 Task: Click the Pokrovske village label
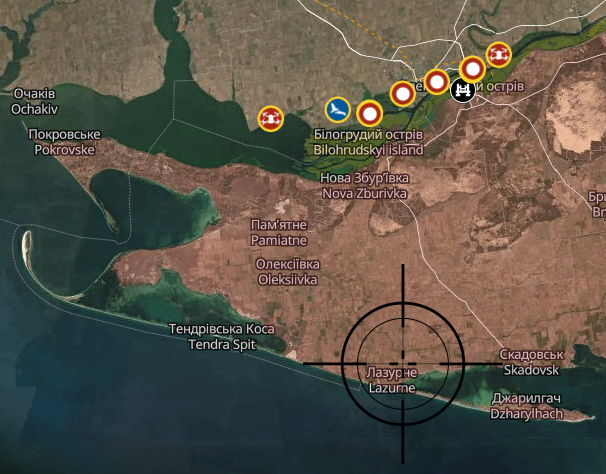pyautogui.click(x=65, y=142)
